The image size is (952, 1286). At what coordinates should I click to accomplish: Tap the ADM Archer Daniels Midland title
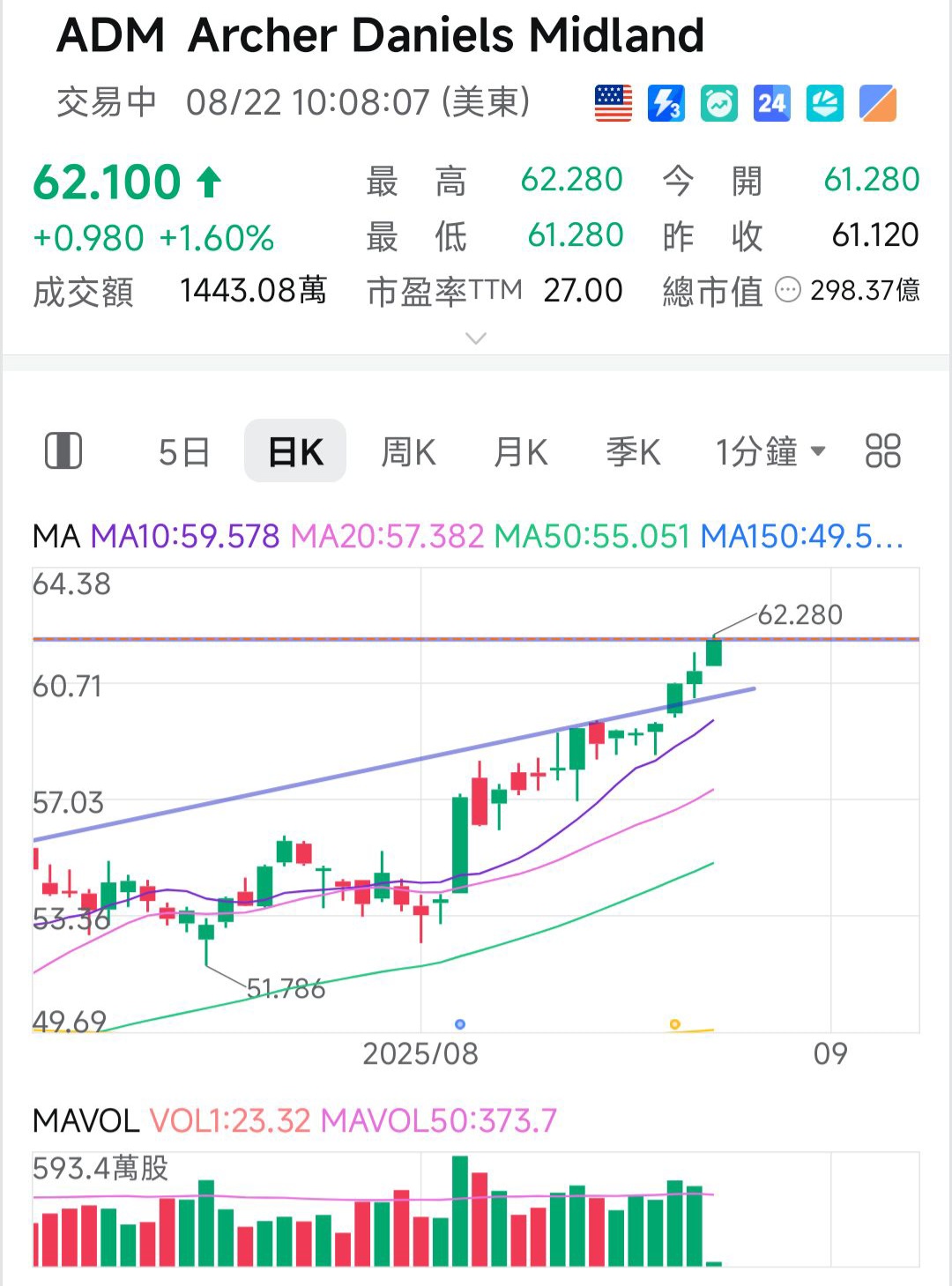(x=381, y=36)
